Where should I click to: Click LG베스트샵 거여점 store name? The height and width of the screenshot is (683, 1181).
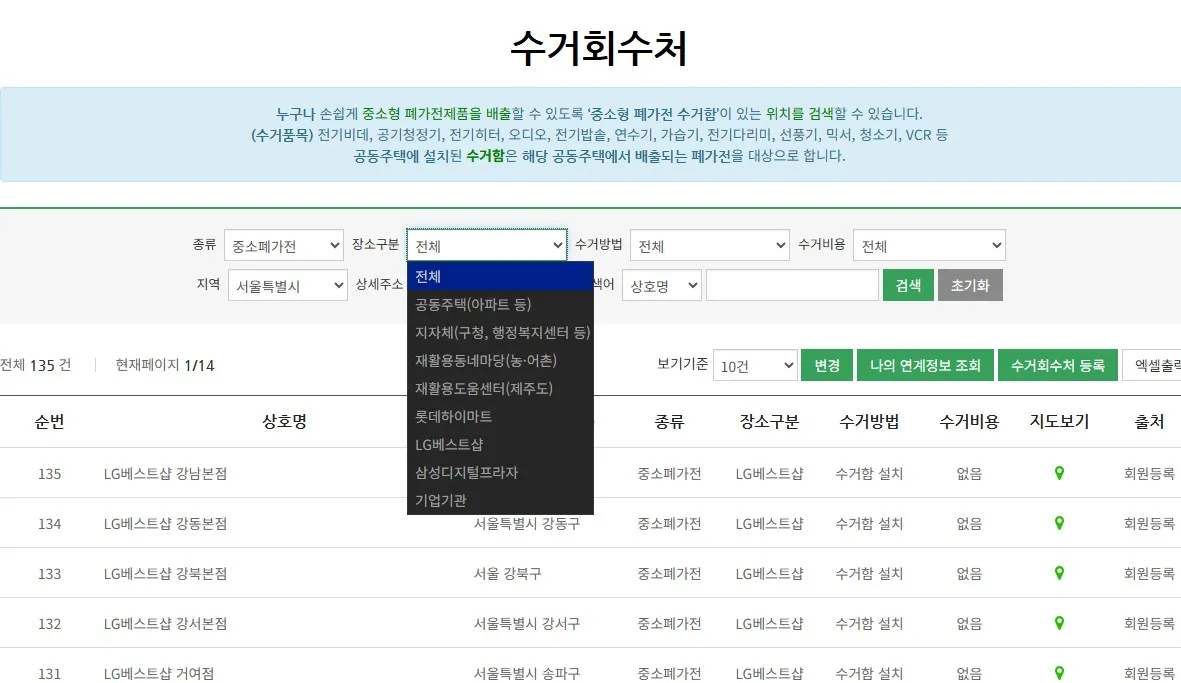(159, 673)
